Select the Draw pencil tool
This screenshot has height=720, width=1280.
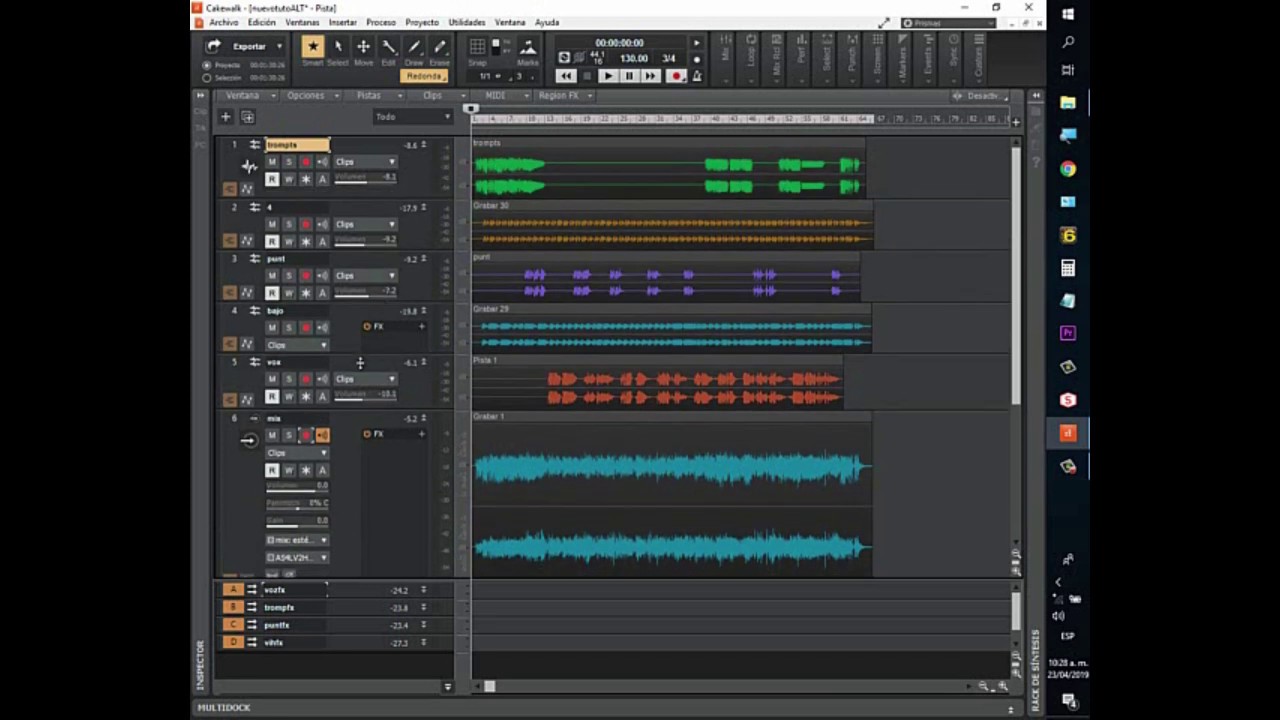pyautogui.click(x=414, y=47)
